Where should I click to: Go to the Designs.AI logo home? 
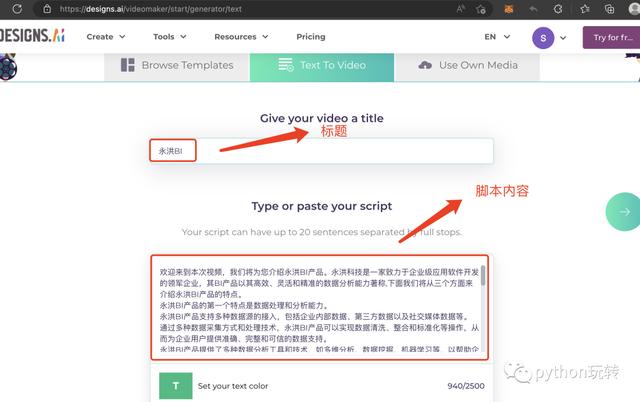point(32,36)
